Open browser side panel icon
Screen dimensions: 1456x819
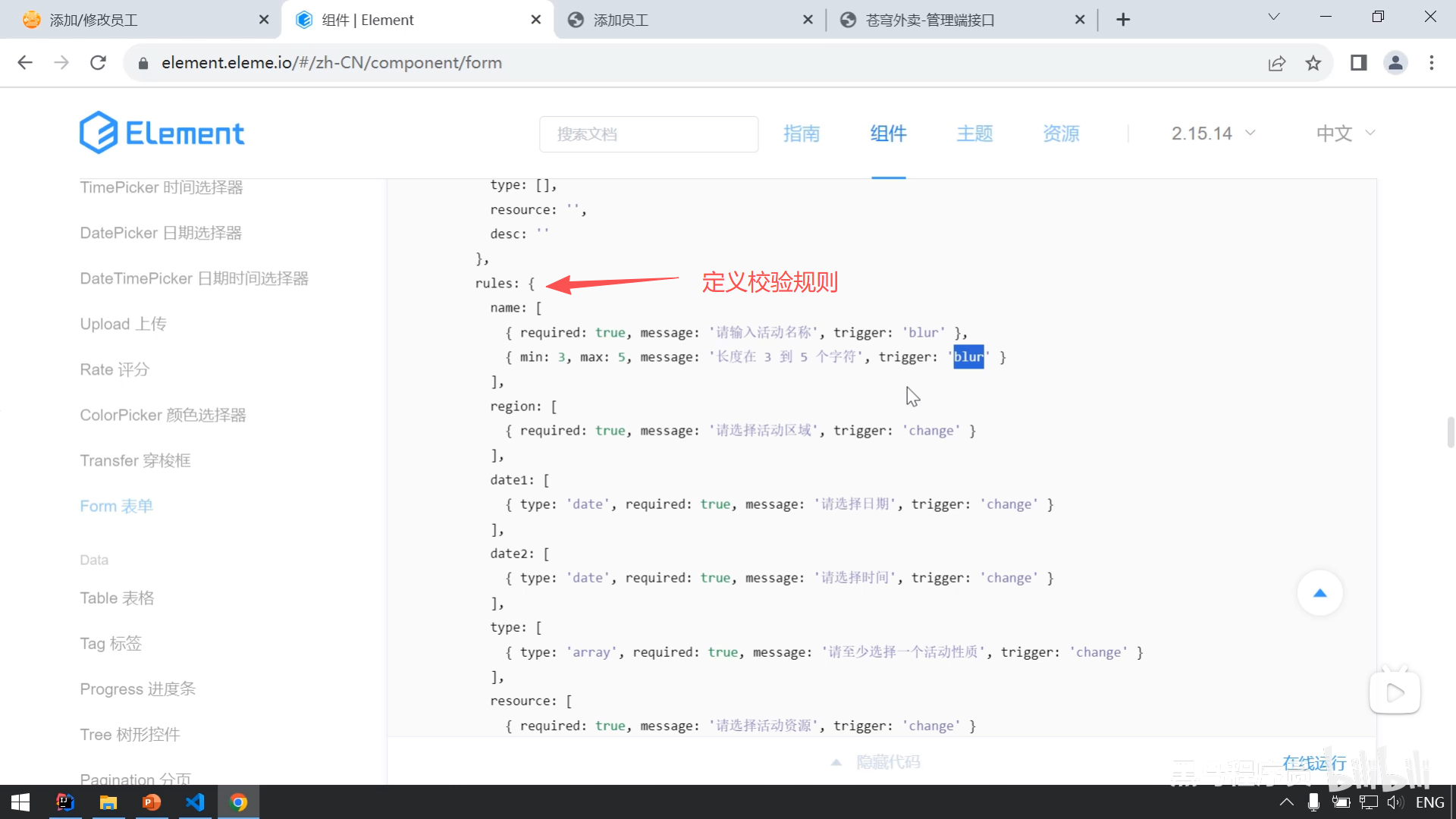pos(1358,63)
